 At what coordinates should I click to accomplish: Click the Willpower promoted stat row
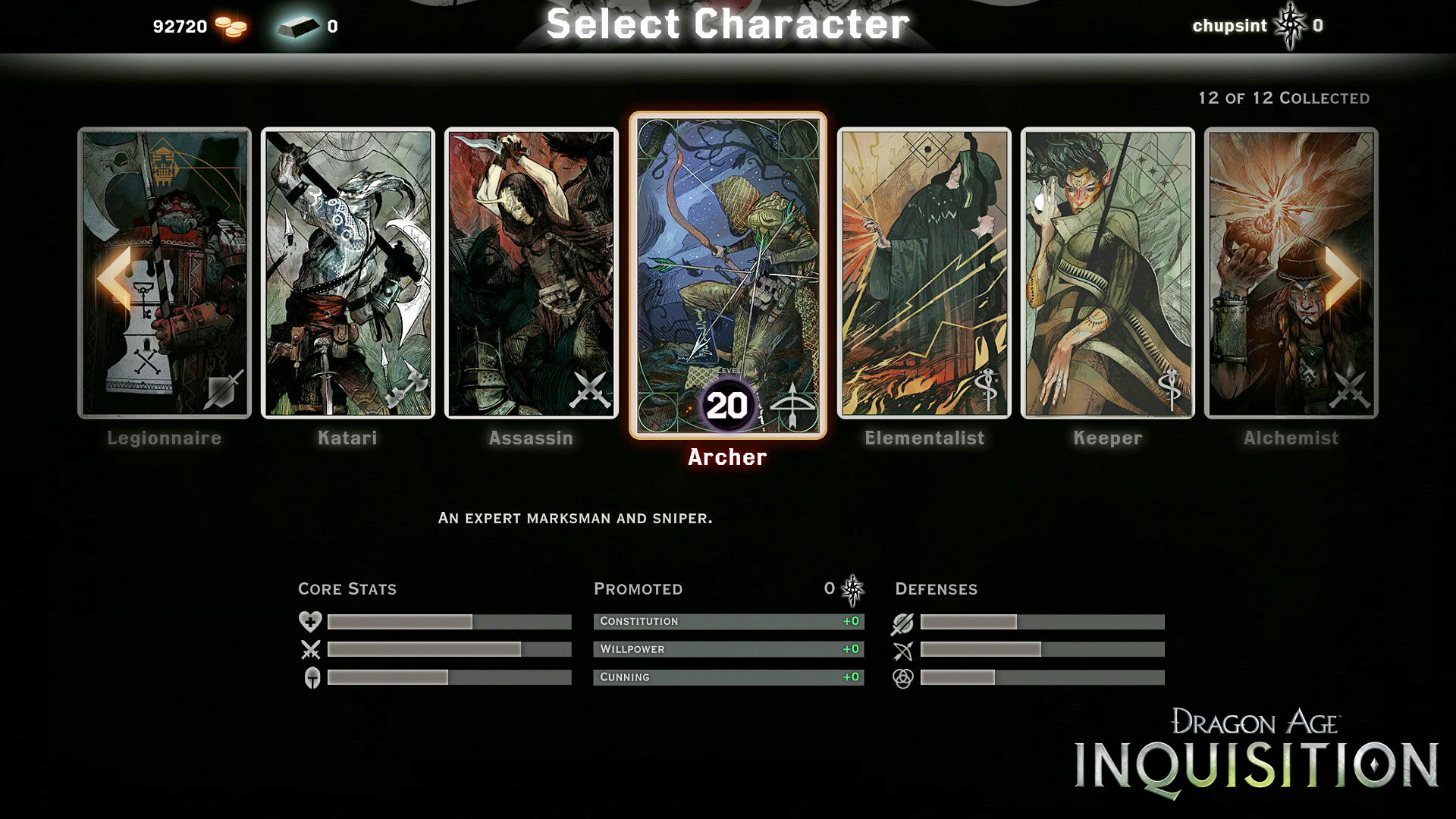(728, 649)
